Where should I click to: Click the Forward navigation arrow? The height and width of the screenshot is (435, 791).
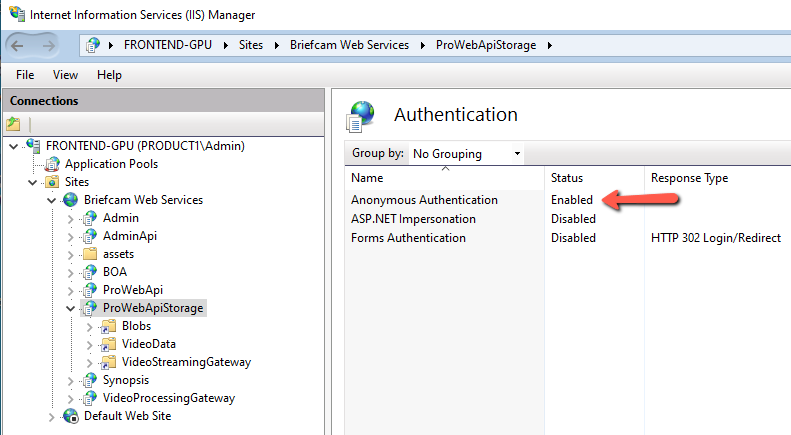point(48,46)
